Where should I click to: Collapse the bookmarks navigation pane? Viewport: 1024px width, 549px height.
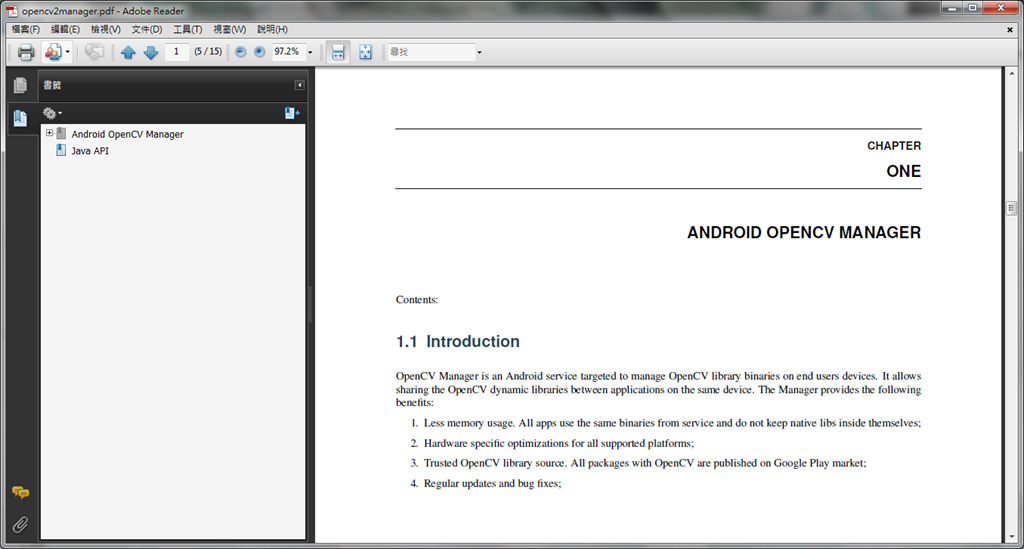299,85
